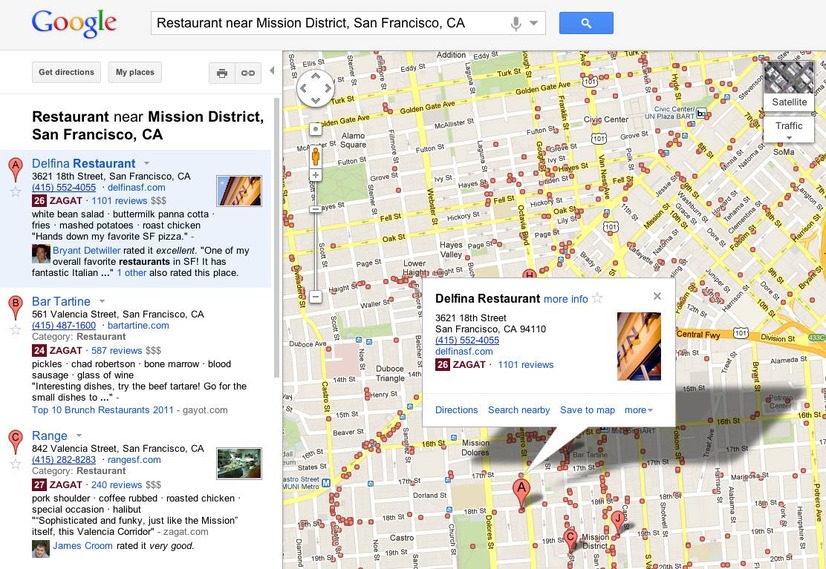Star the Delfina Restaurant listing
The image size is (826, 569).
coord(15,192)
